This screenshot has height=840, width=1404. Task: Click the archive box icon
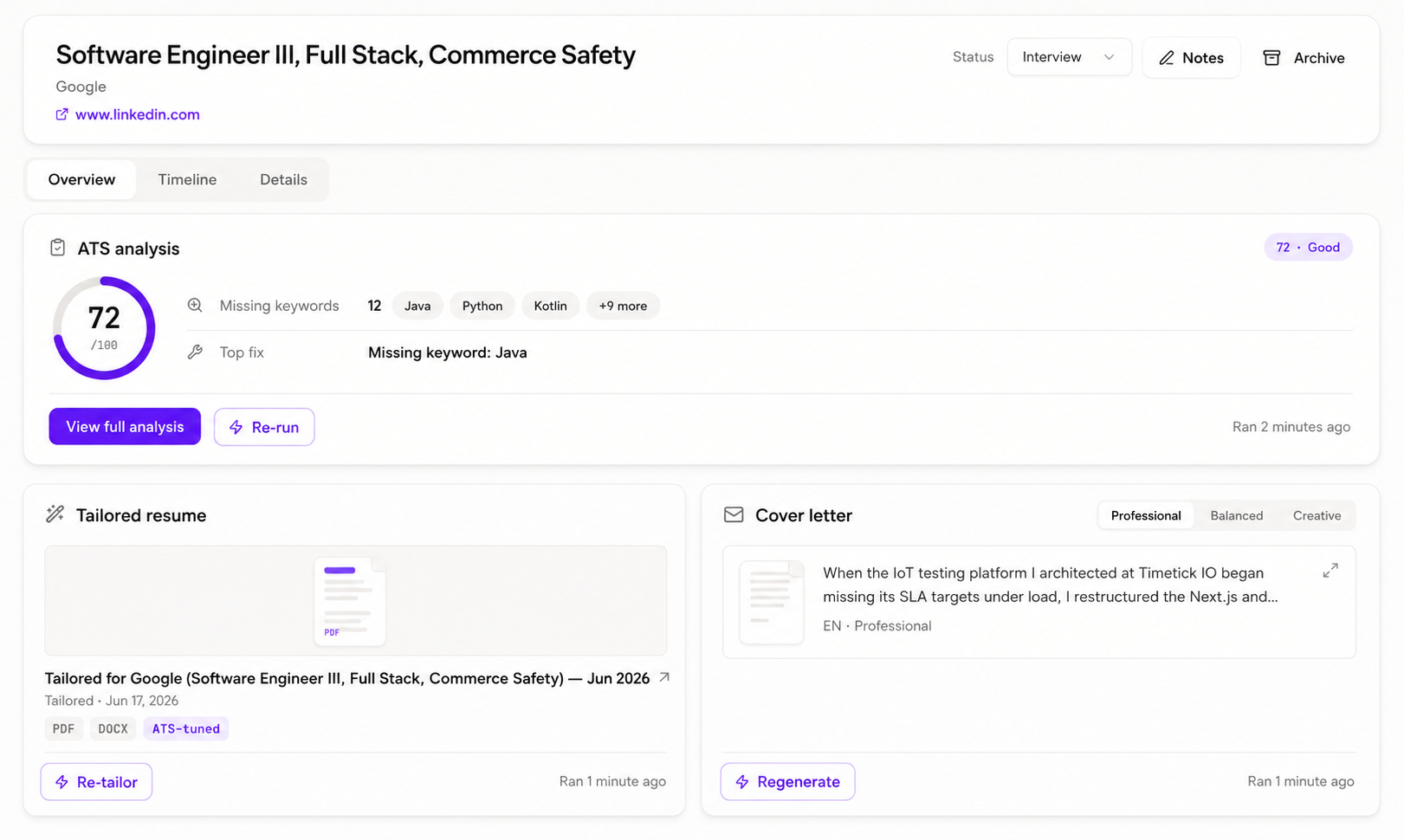[1271, 58]
